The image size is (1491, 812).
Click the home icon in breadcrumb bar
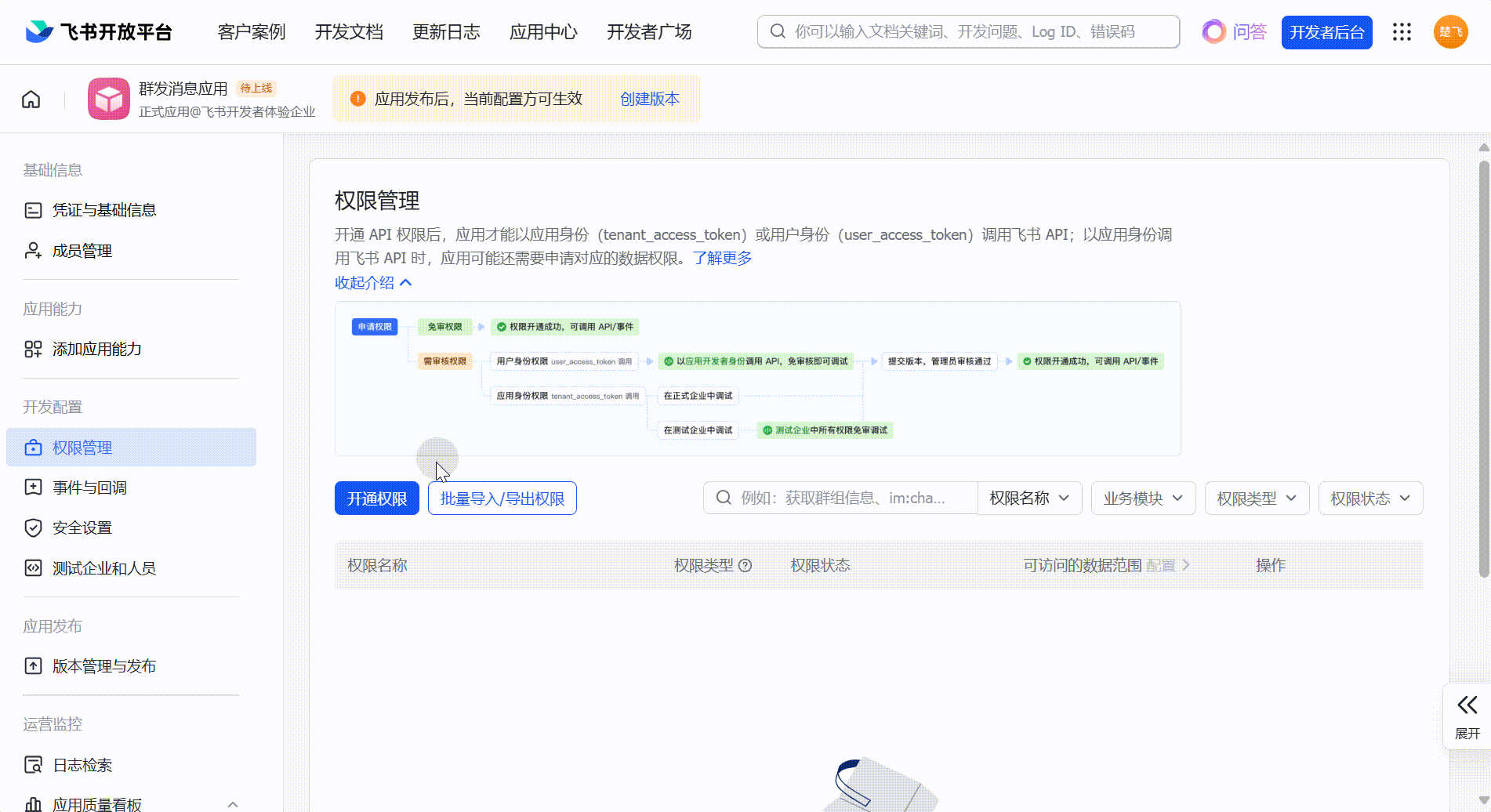(x=31, y=100)
